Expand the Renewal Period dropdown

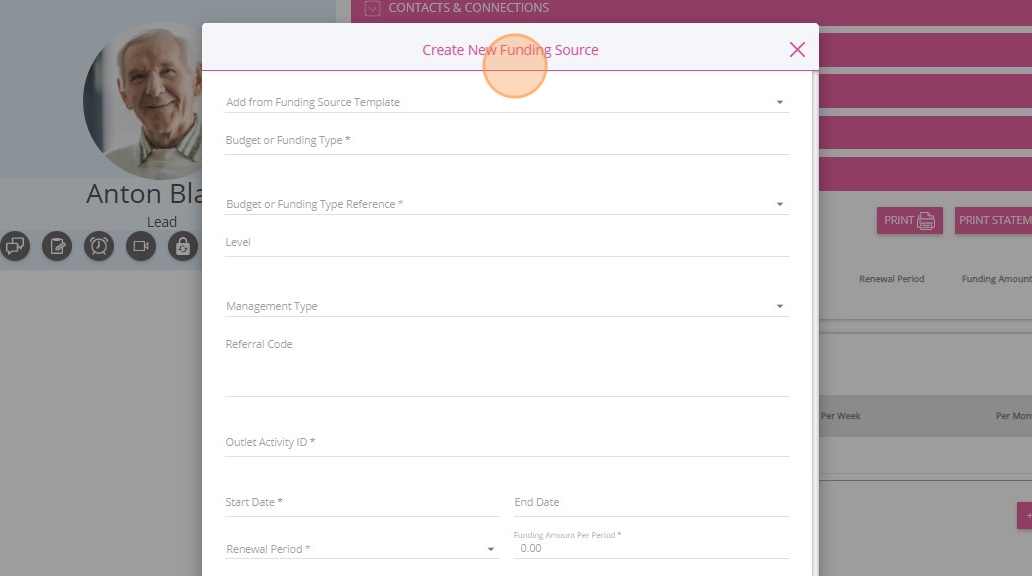[x=362, y=549]
